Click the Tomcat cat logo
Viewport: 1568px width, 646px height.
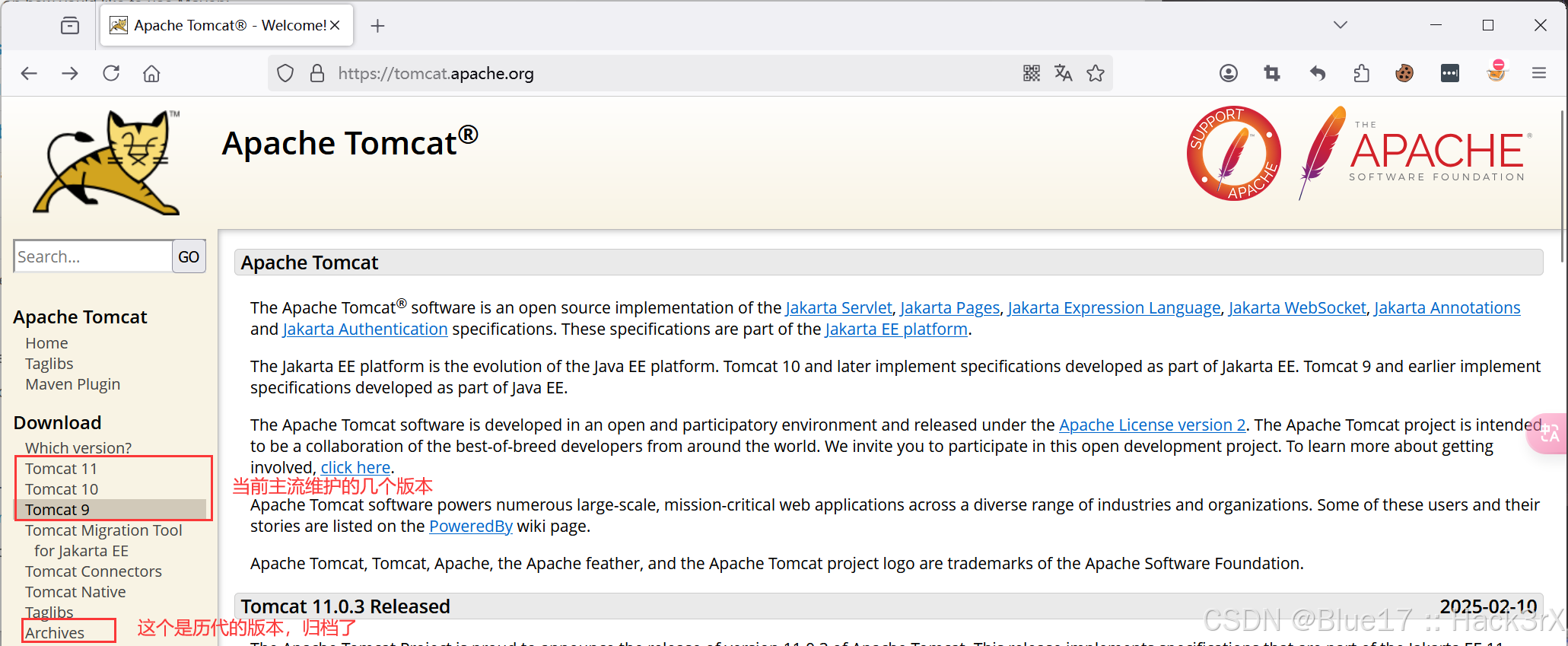tap(107, 161)
